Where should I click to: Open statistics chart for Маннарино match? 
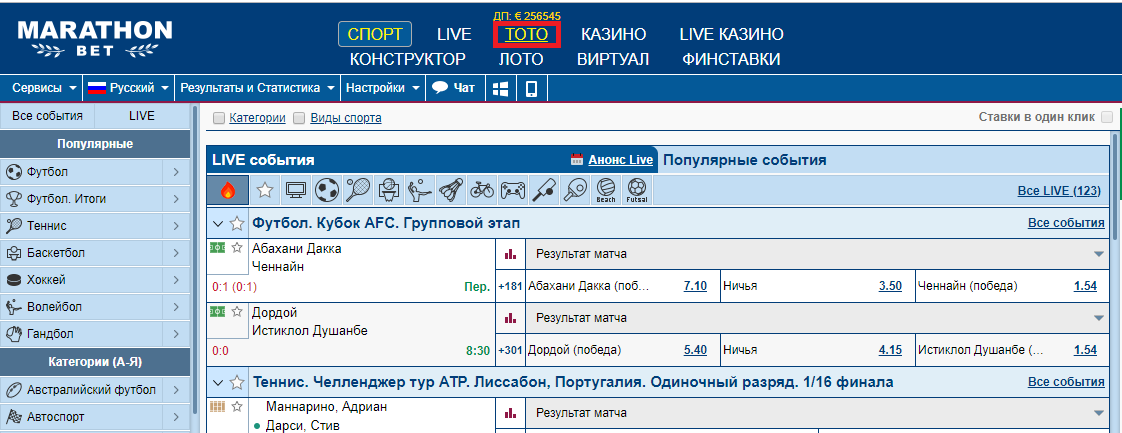(x=510, y=413)
